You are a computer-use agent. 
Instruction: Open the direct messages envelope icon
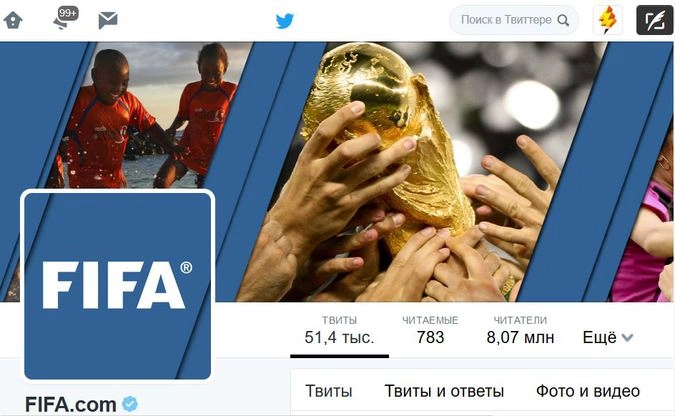tap(108, 20)
